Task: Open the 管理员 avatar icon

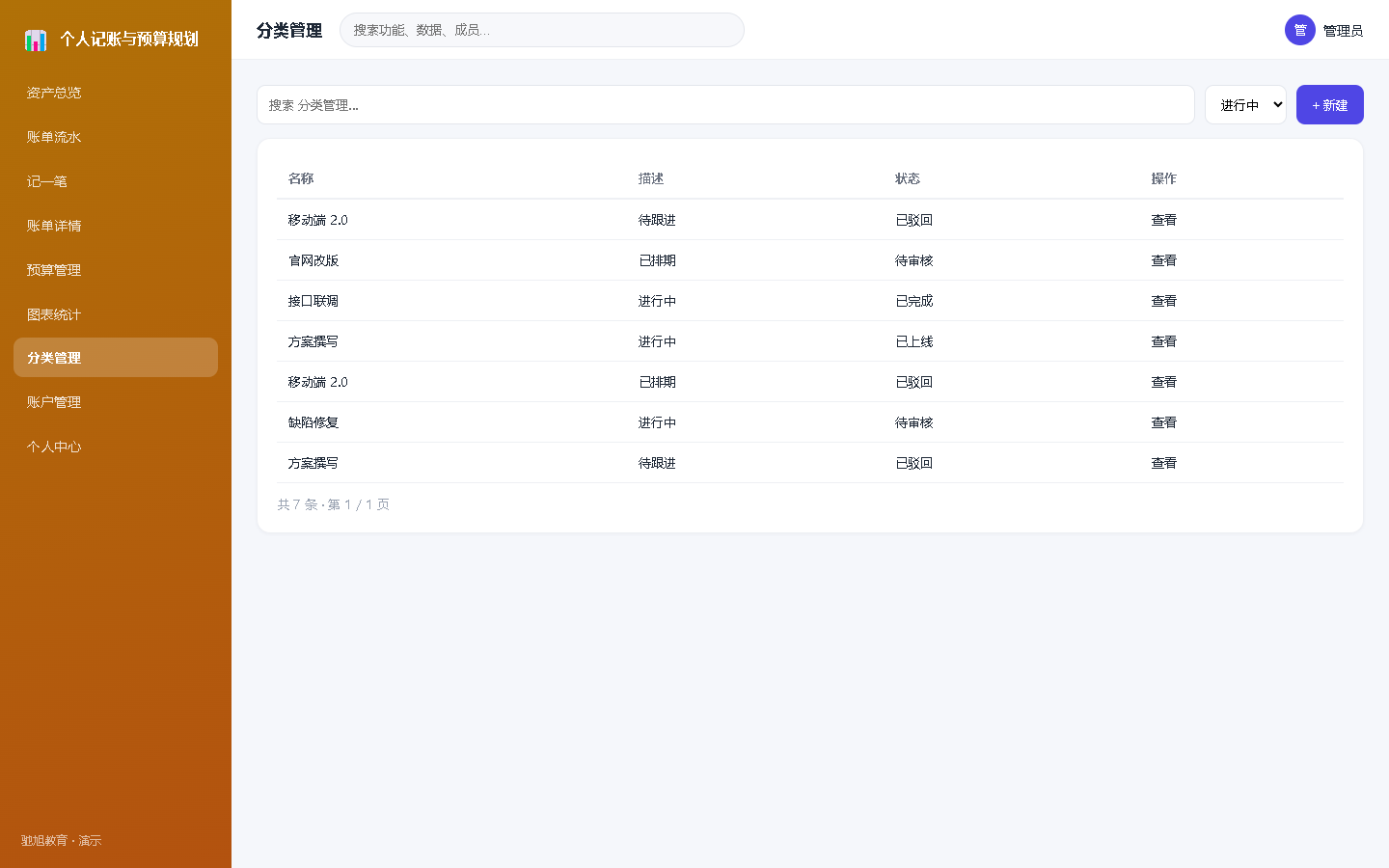Action: pyautogui.click(x=1300, y=30)
